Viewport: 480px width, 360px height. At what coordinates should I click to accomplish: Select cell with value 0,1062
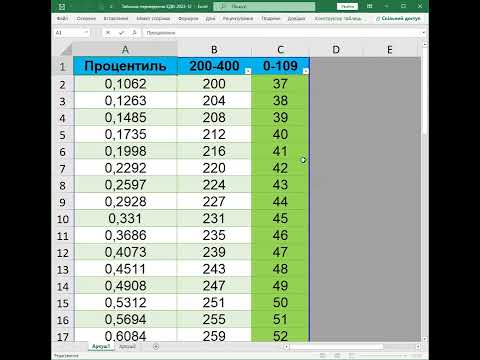125,84
